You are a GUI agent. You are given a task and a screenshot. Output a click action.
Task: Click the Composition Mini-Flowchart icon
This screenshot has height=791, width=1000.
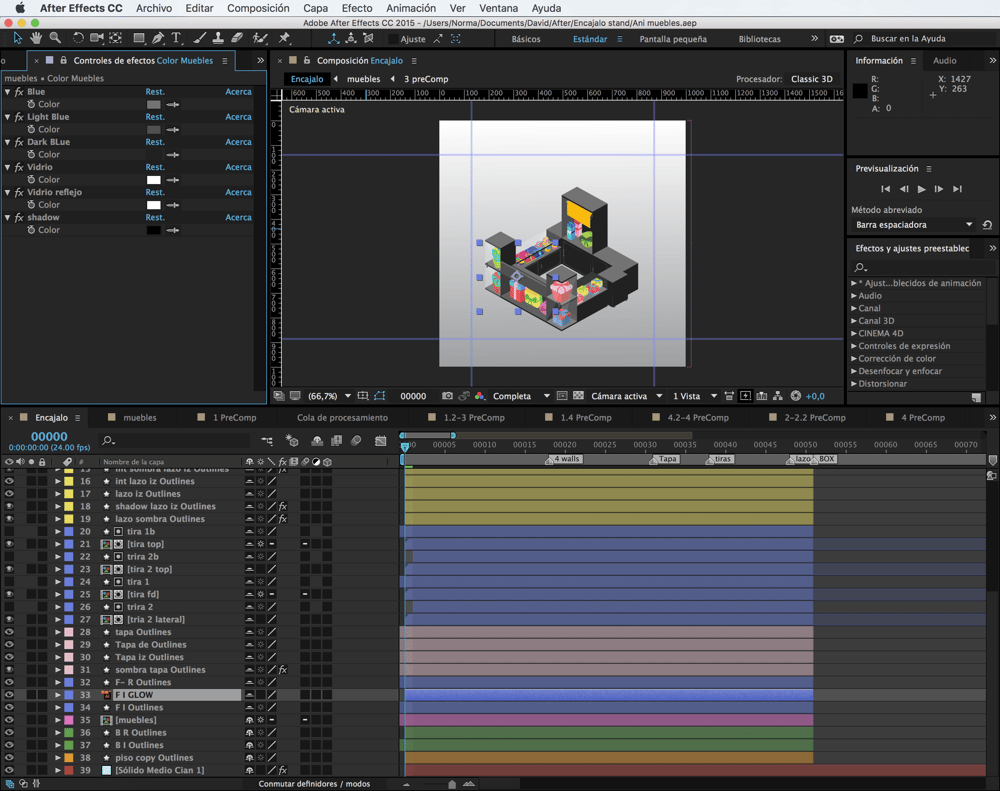click(x=267, y=441)
